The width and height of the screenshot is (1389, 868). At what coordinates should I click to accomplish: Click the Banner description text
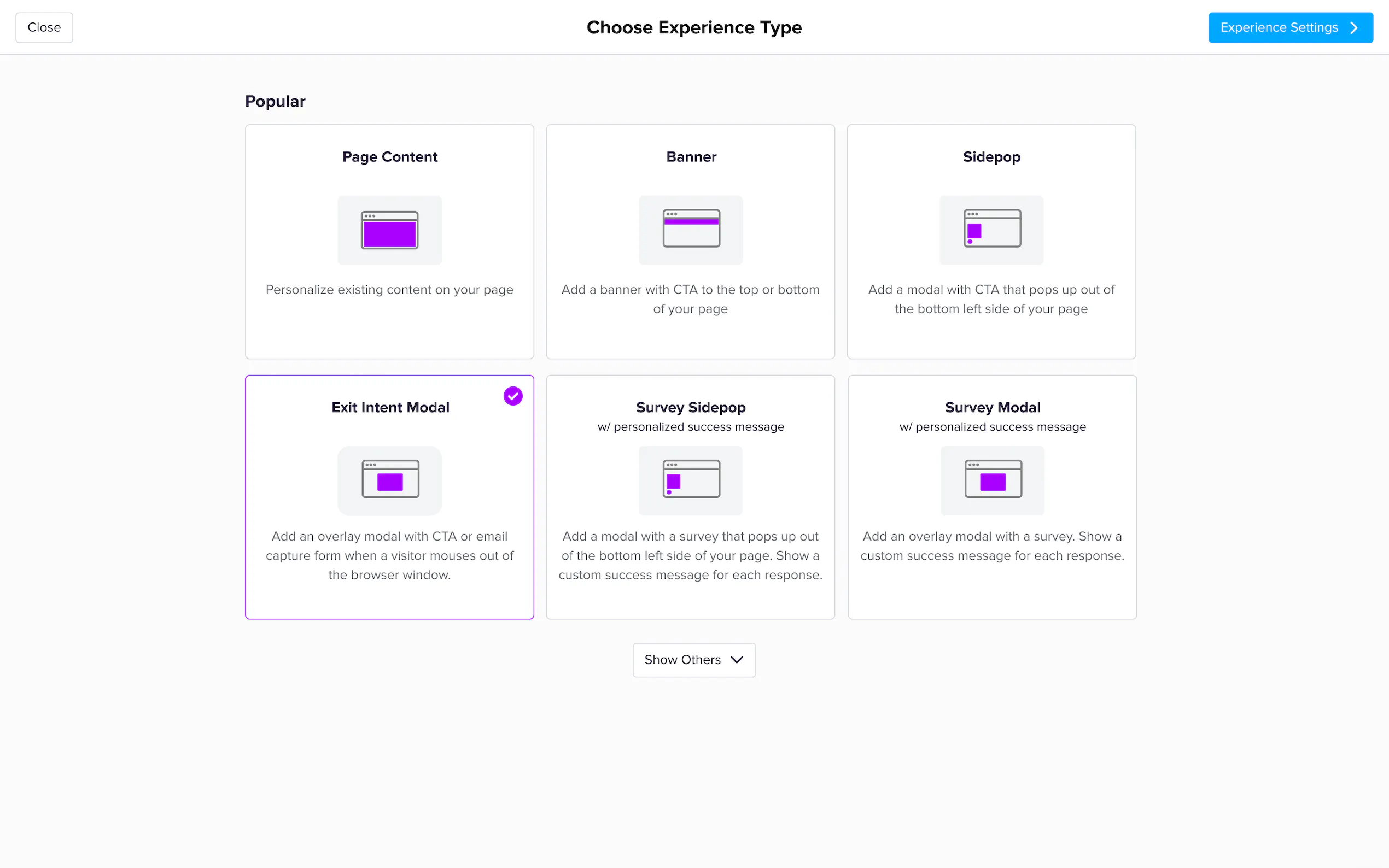691,299
